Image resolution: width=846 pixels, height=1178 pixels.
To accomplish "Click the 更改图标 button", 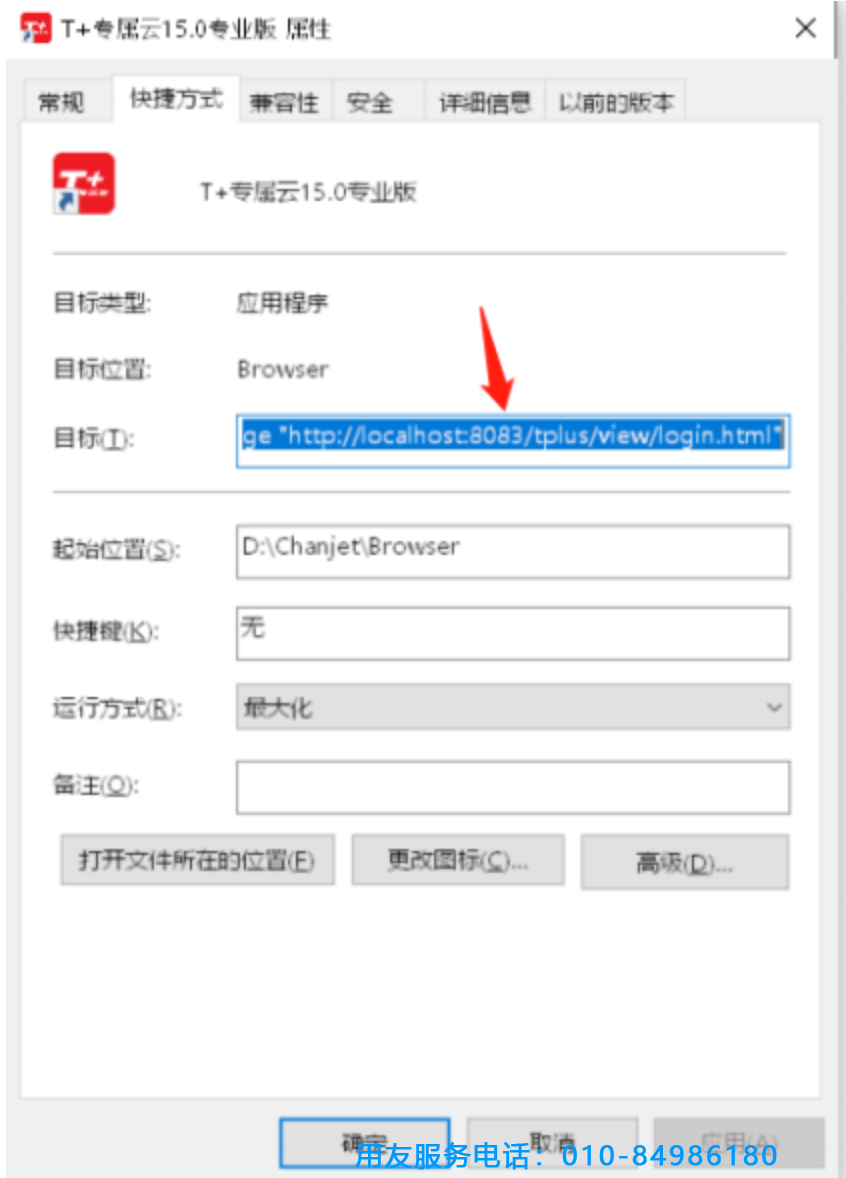I will tap(458, 860).
